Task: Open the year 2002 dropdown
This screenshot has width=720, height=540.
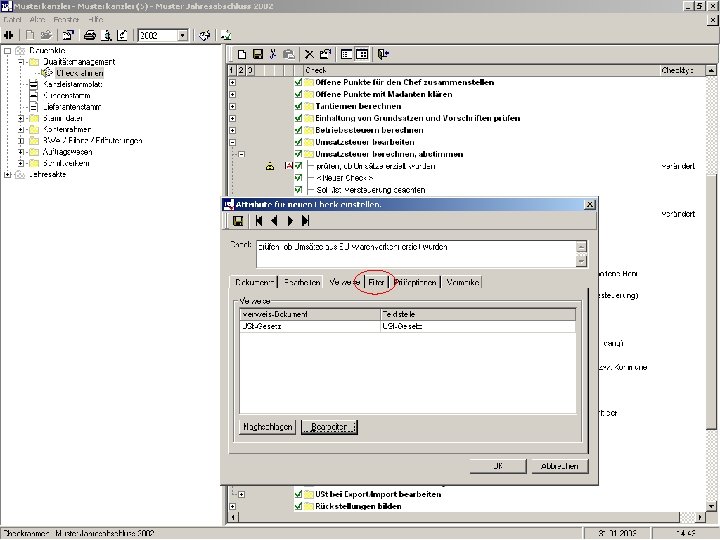Action: 182,35
